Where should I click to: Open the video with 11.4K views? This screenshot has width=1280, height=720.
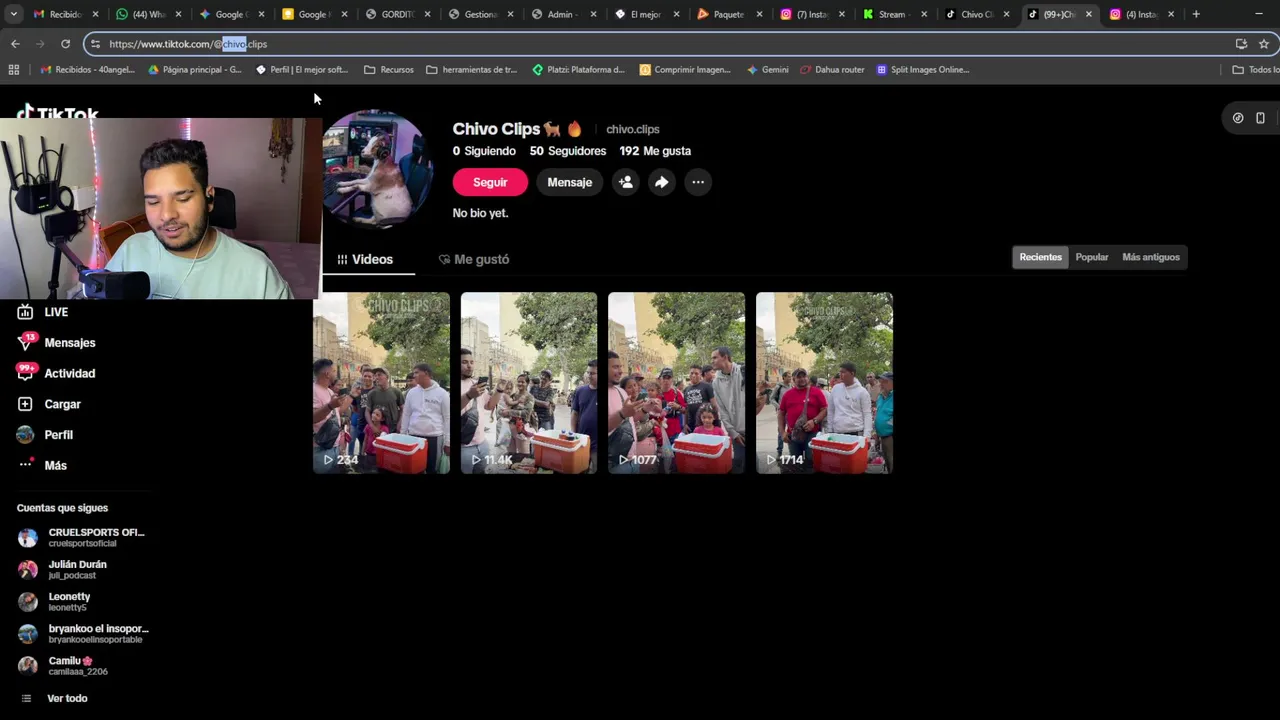pyautogui.click(x=529, y=383)
